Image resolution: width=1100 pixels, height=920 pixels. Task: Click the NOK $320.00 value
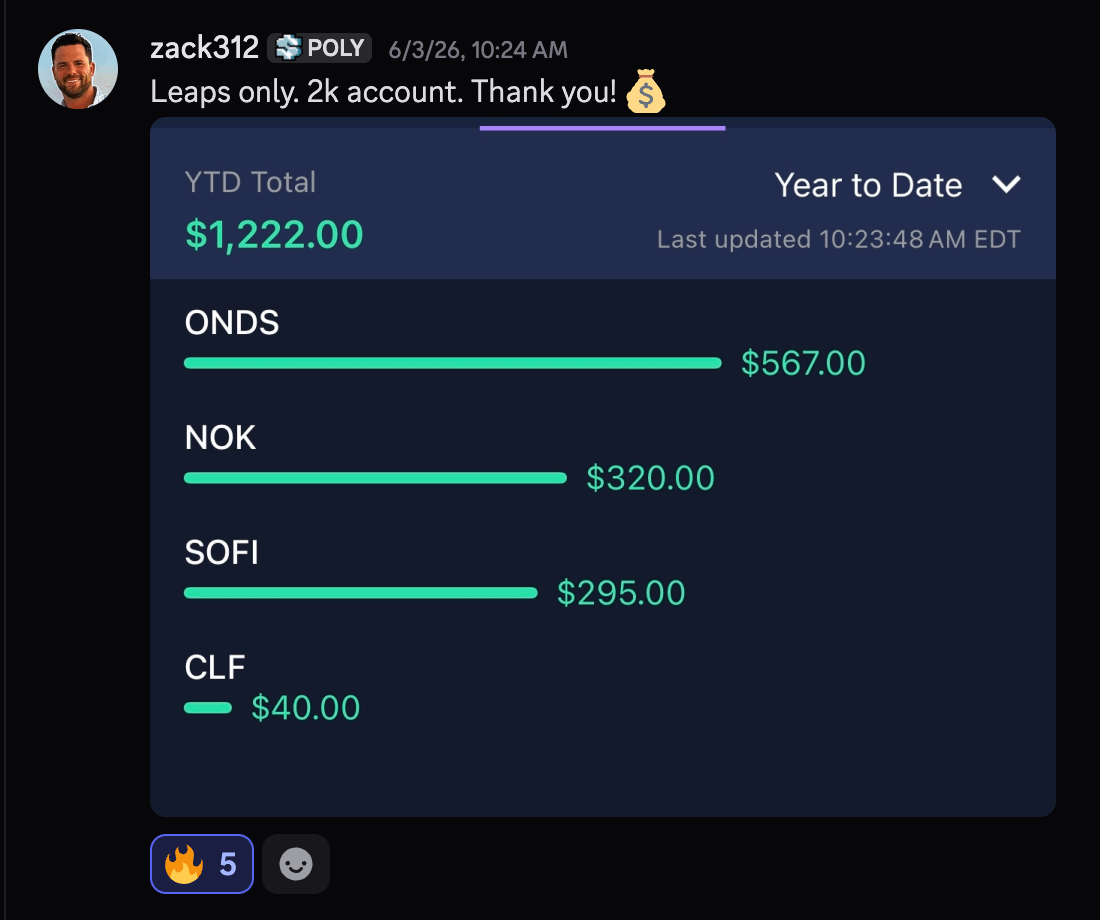pyautogui.click(x=650, y=478)
